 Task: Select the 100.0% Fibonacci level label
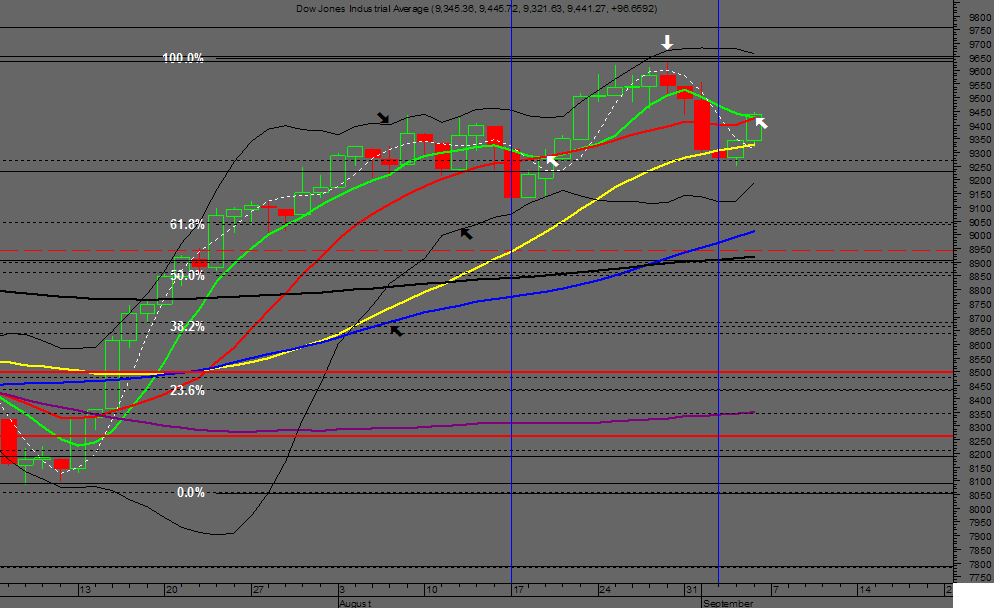[183, 58]
